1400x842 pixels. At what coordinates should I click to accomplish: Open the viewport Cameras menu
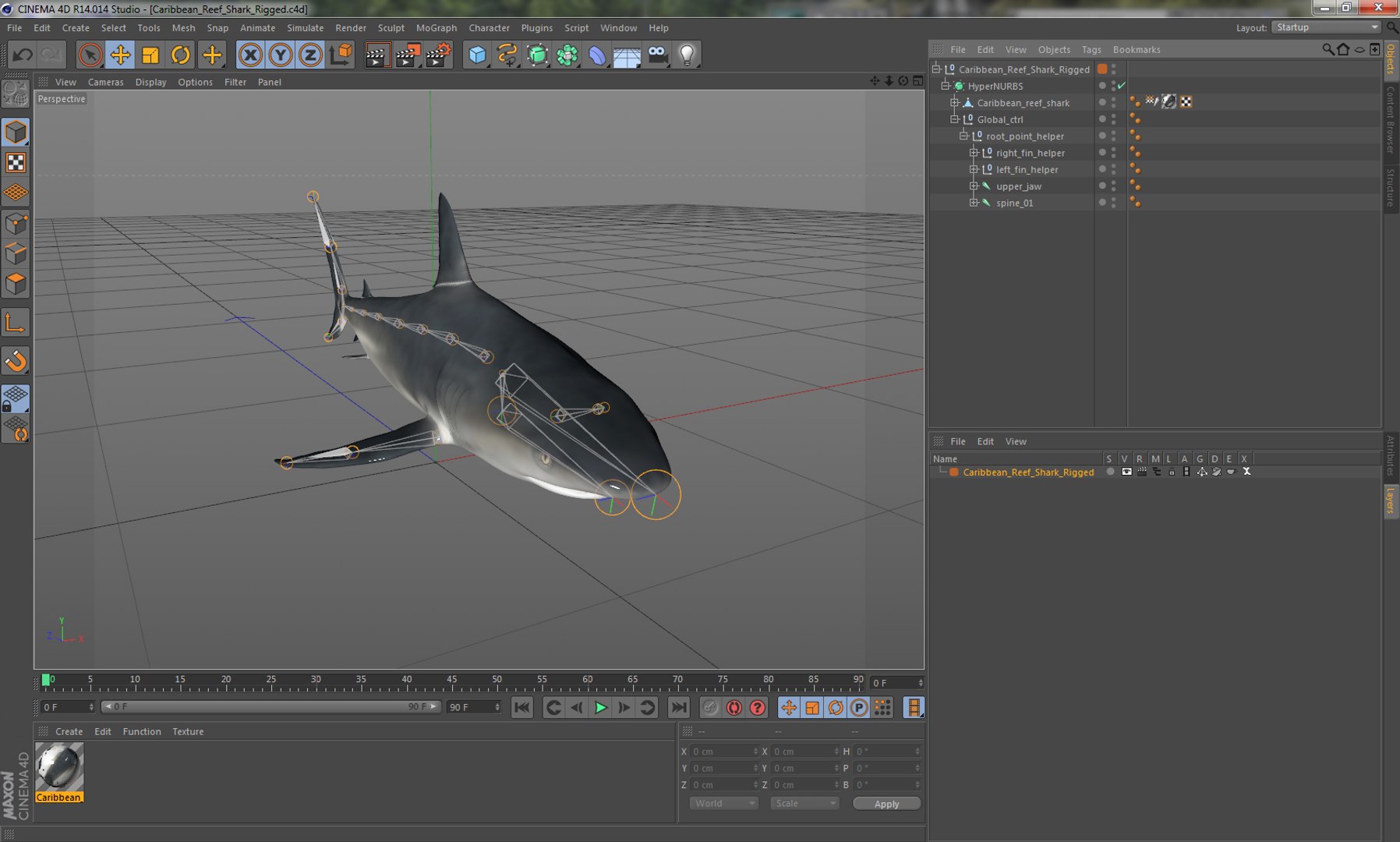click(x=106, y=82)
